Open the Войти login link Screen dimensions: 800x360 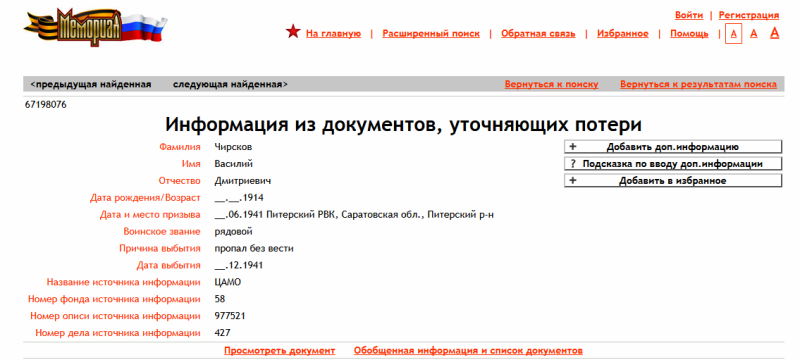(x=689, y=15)
